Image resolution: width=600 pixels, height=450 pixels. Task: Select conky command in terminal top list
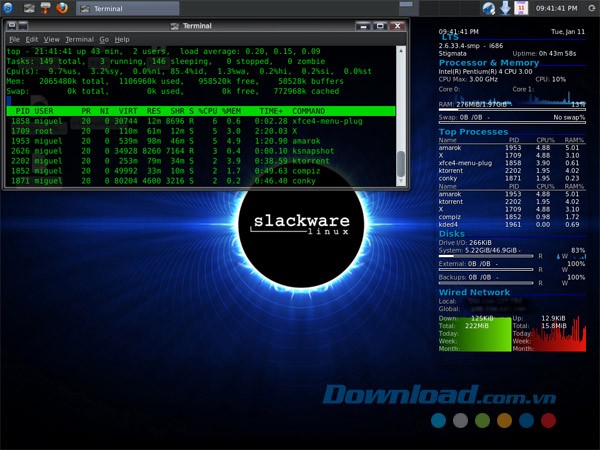coord(304,181)
